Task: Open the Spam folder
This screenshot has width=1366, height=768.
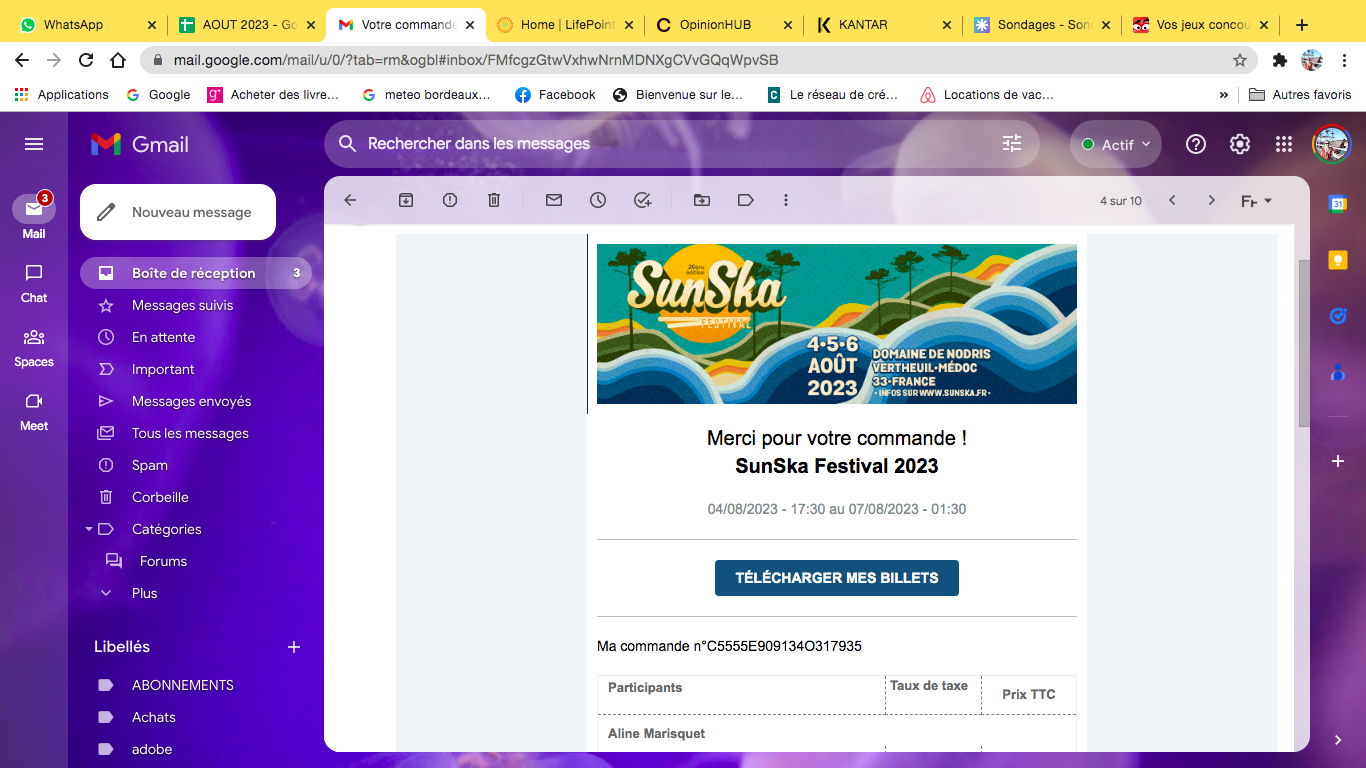Action: point(196,465)
